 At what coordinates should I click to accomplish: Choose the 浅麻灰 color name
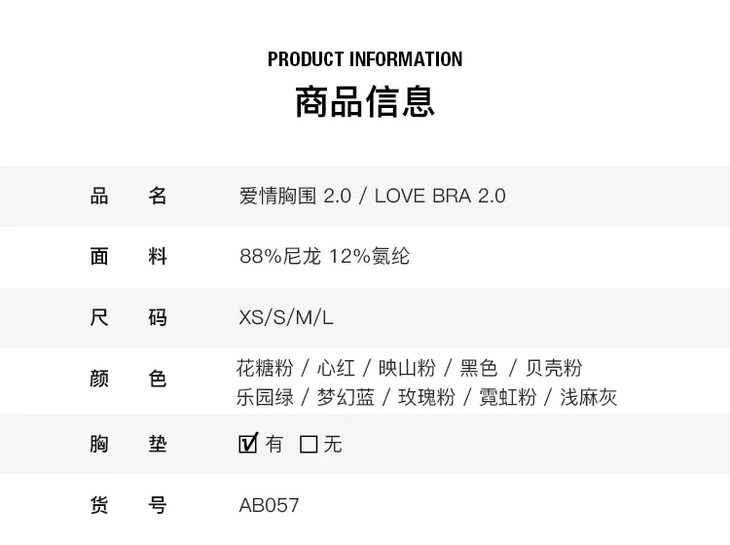(588, 397)
